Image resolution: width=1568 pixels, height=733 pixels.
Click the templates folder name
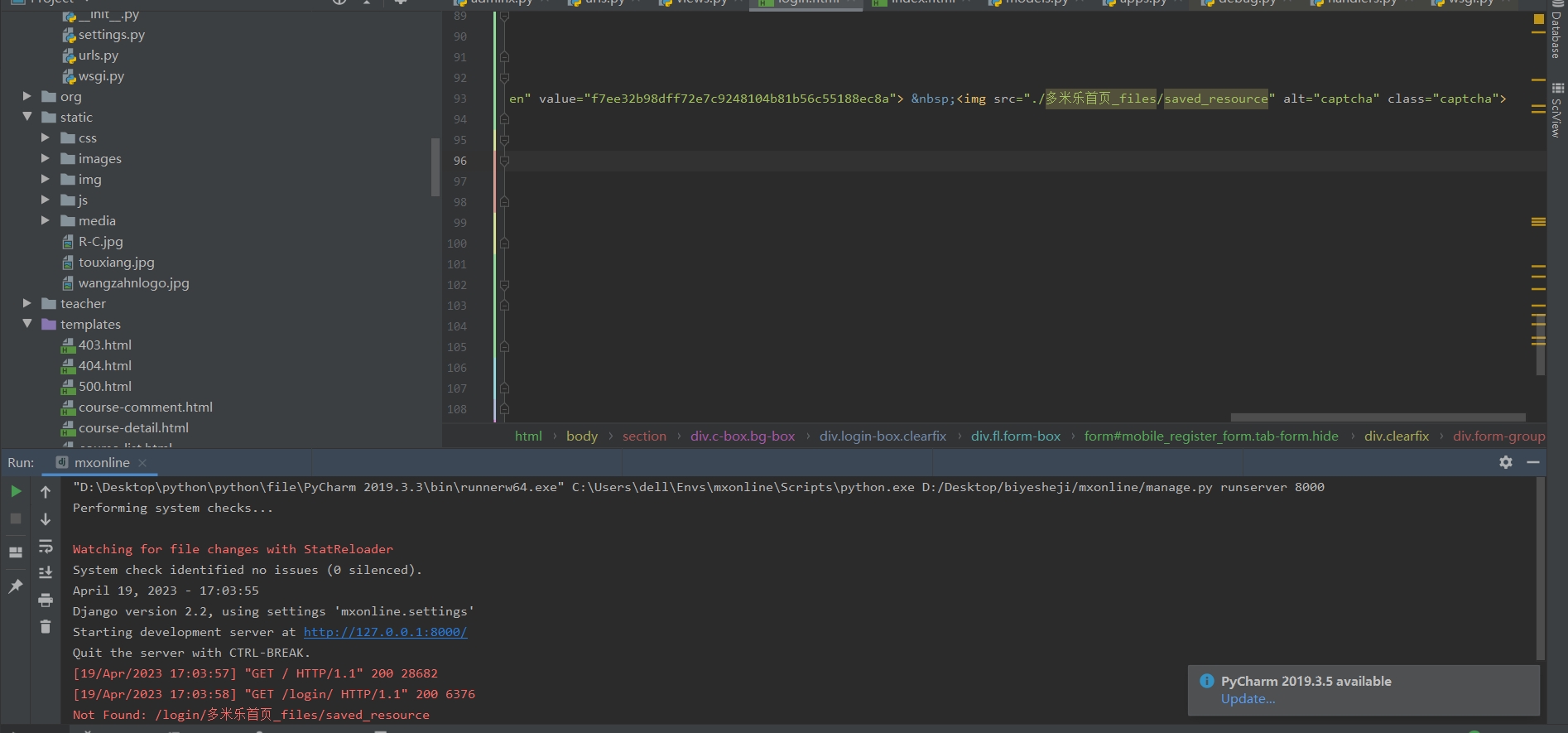coord(90,325)
